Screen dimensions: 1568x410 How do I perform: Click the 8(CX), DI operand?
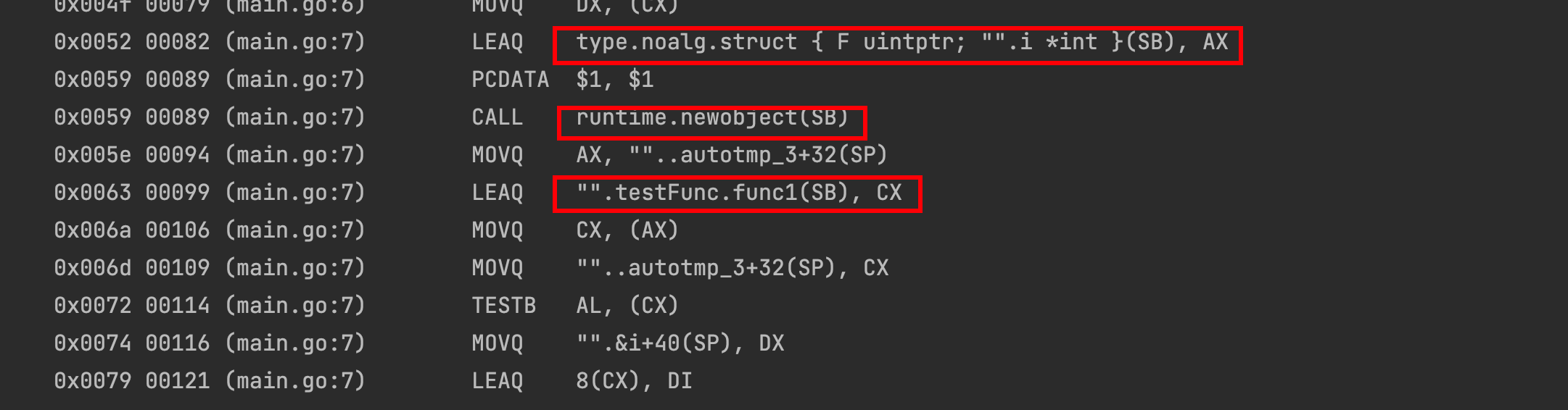[634, 381]
